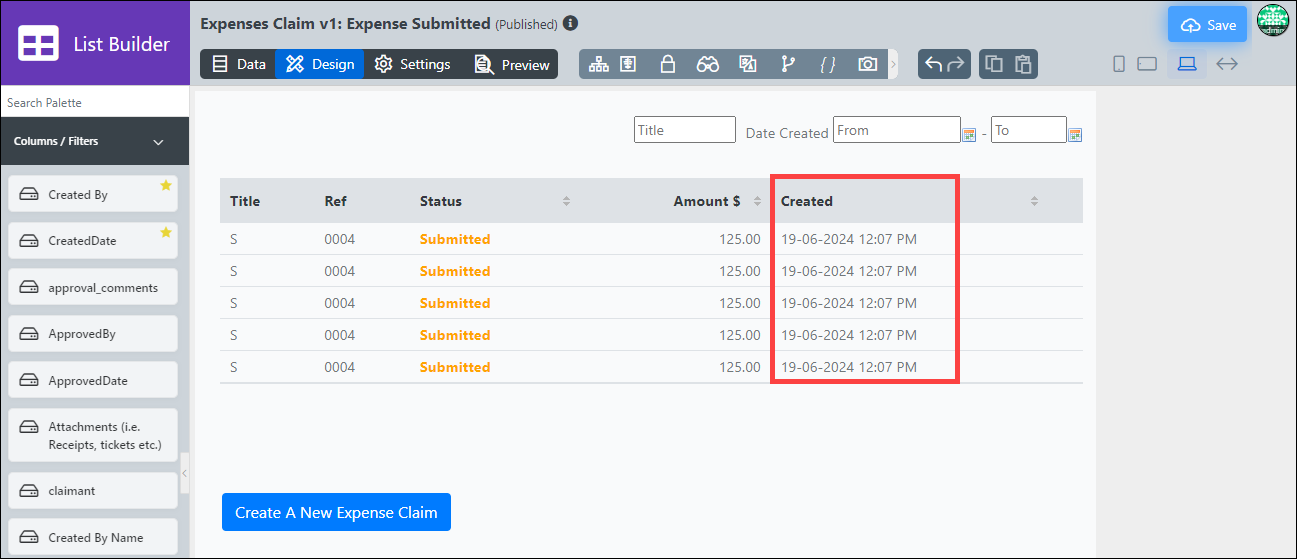Switch to the Data tab
The image size is (1297, 559).
tap(238, 64)
